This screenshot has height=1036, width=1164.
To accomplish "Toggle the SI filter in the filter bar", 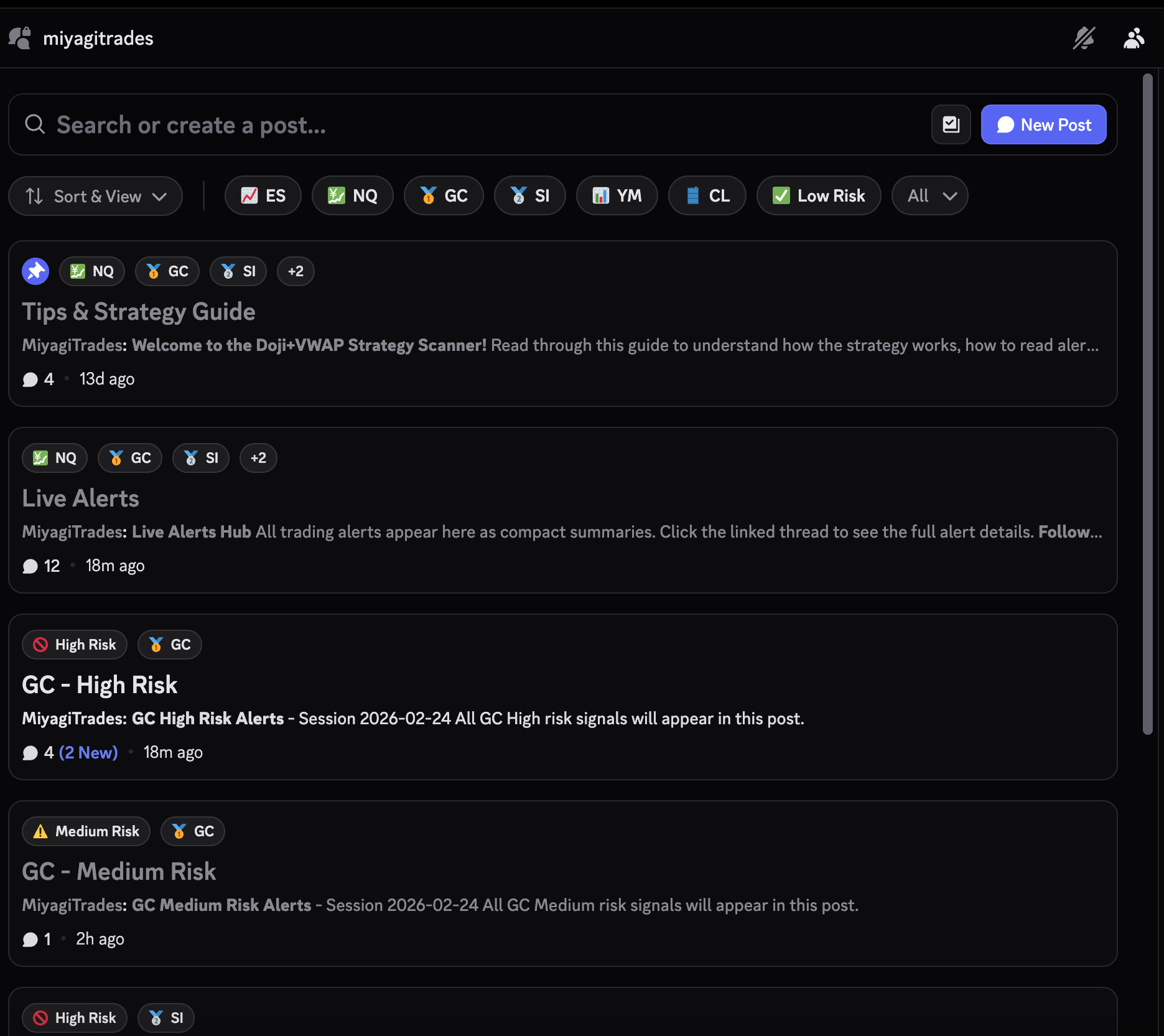I will [529, 195].
